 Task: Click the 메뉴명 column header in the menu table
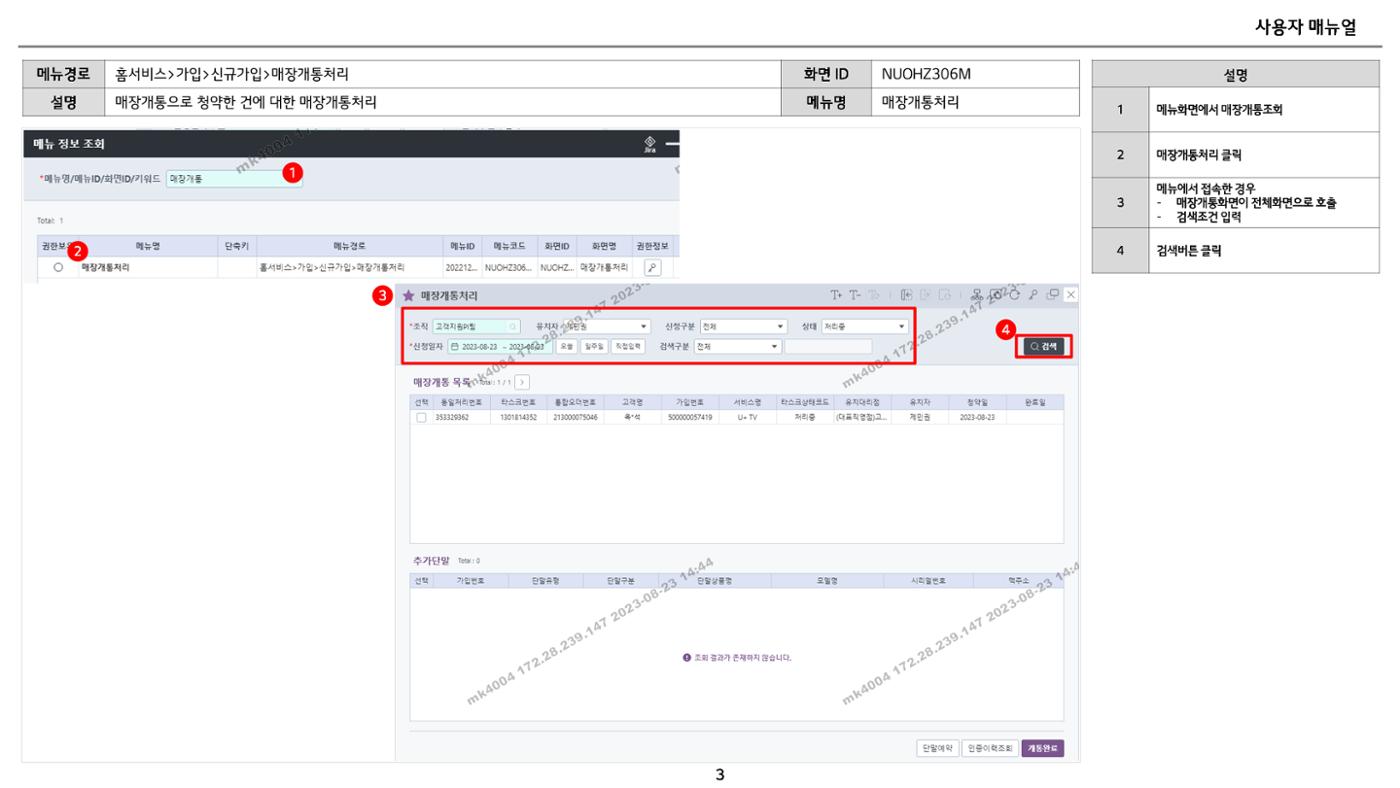point(148,245)
